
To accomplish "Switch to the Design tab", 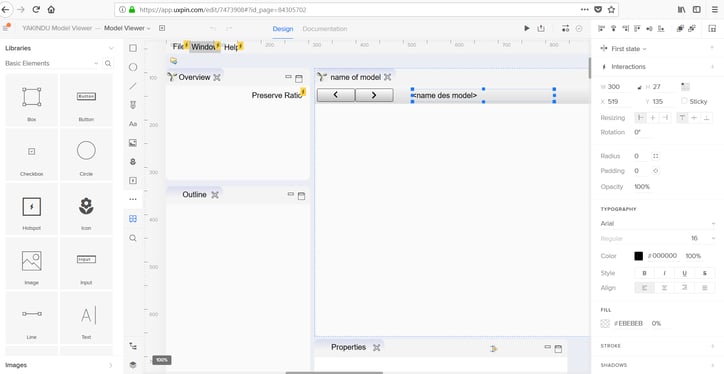I will tap(283, 29).
